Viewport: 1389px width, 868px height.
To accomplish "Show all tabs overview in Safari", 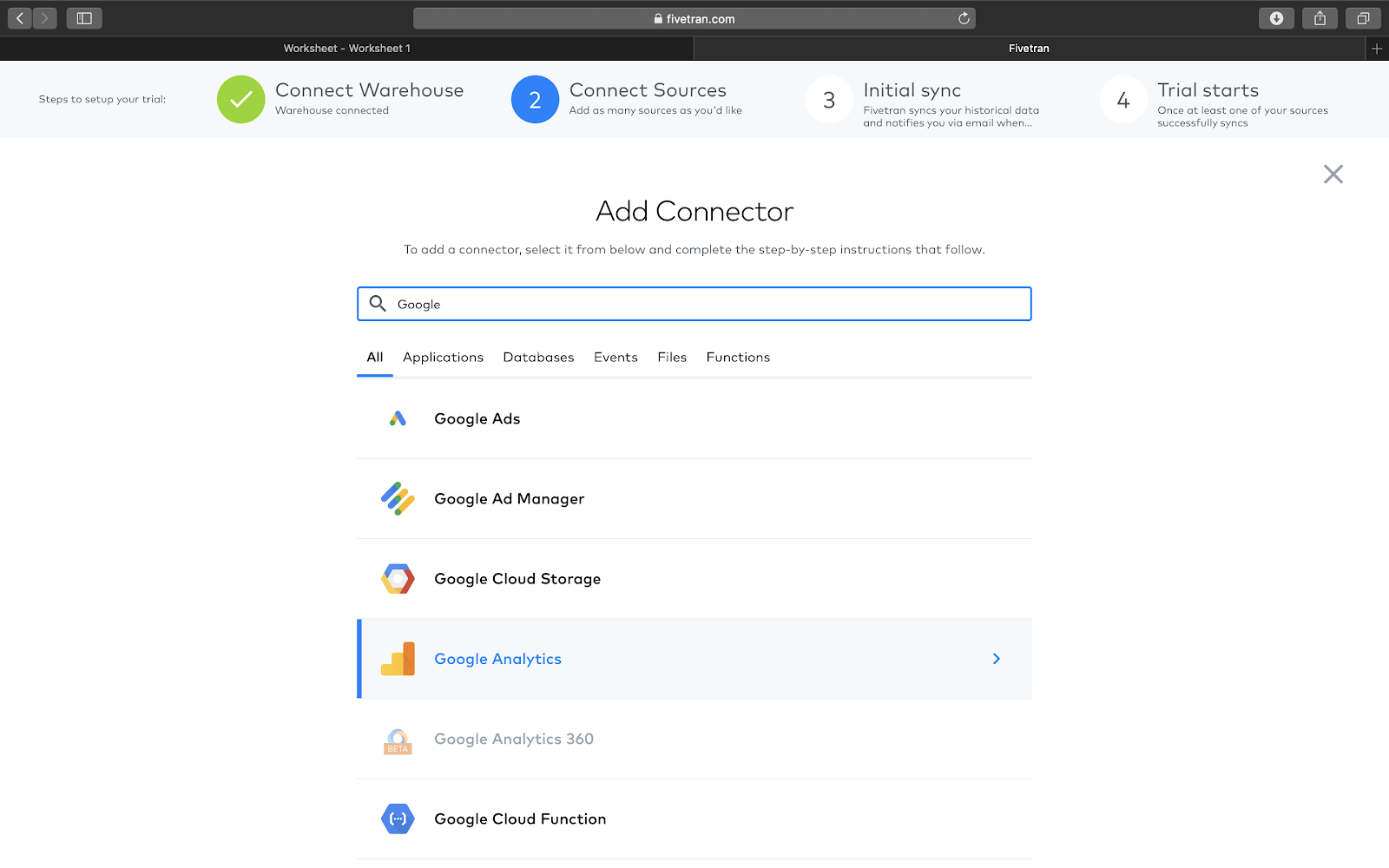I will pos(1363,18).
